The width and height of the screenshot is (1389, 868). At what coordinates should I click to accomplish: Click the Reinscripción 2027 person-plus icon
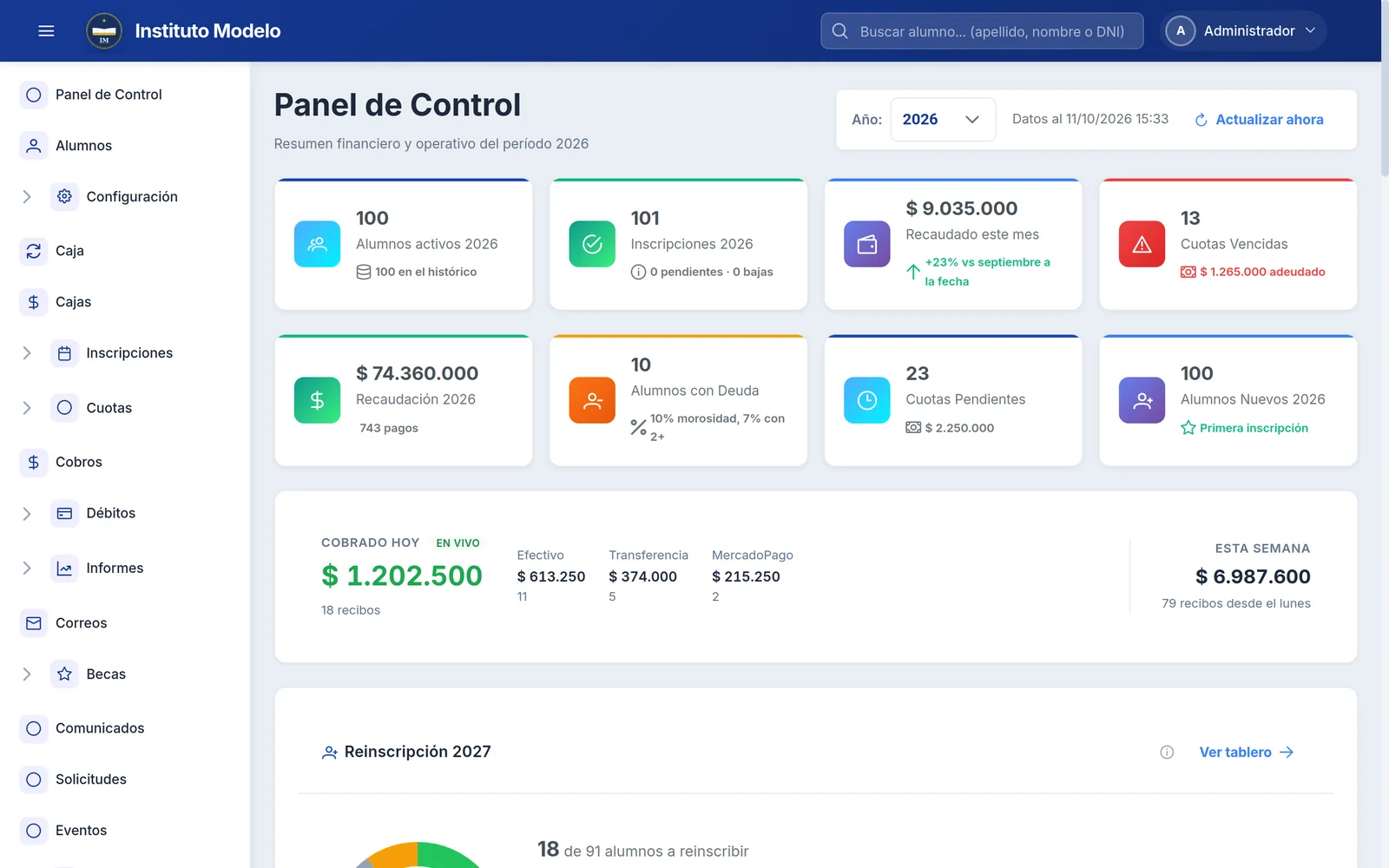(329, 753)
